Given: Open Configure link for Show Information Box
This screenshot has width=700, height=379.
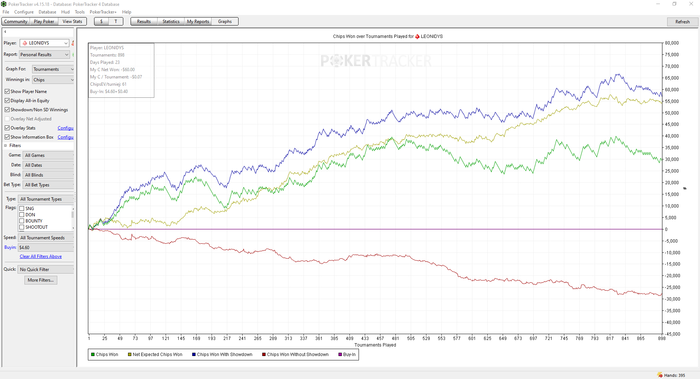Looking at the screenshot, I should (66, 137).
